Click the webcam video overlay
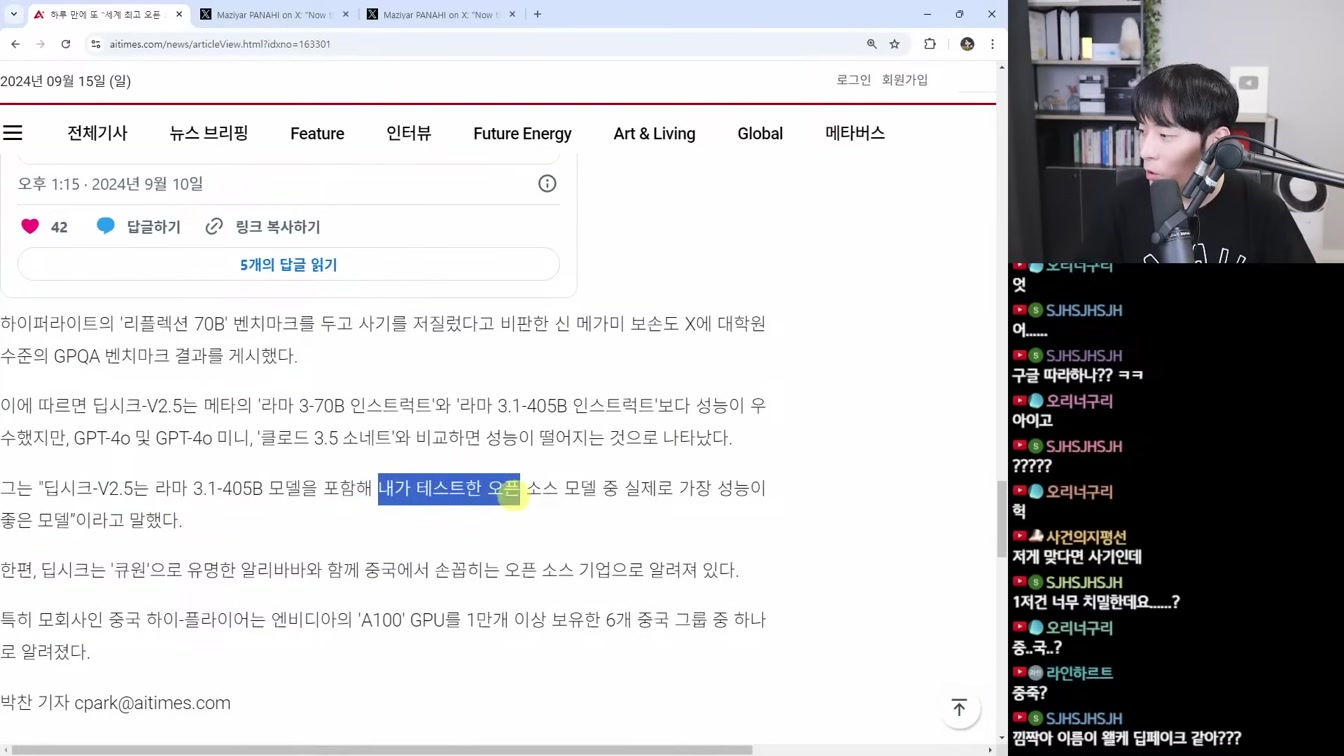 click(1176, 131)
